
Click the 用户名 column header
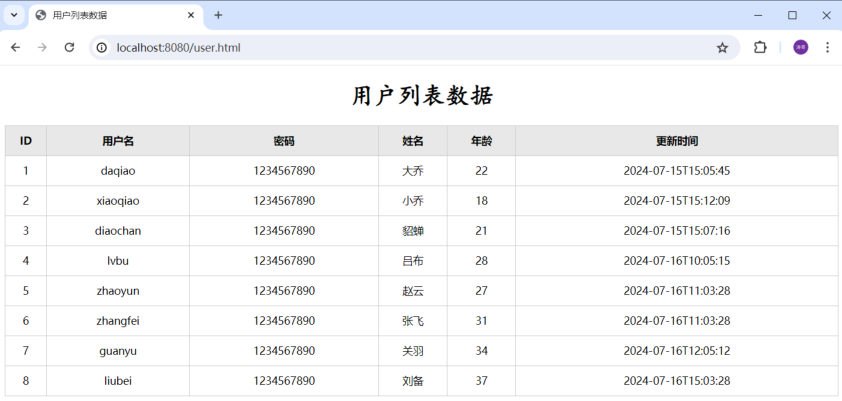click(118, 141)
